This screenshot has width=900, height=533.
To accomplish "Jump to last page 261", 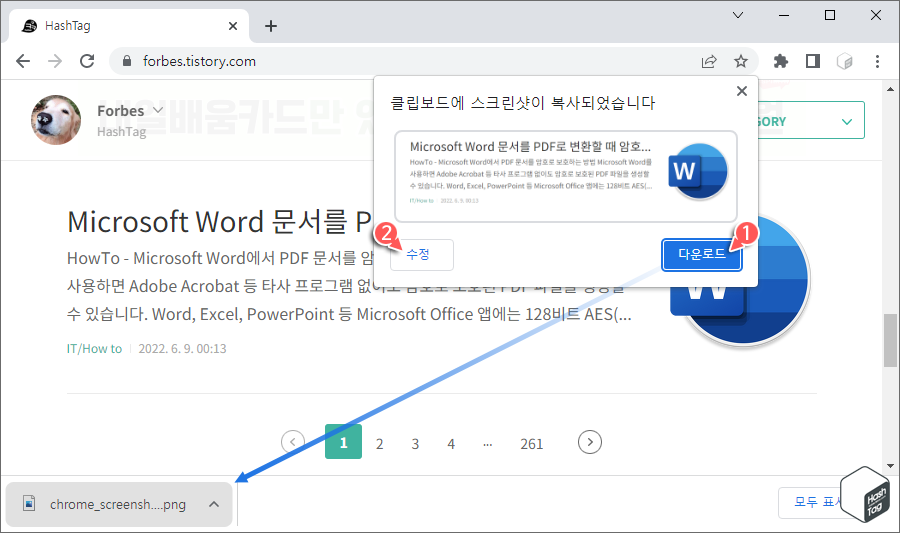I will (532, 443).
